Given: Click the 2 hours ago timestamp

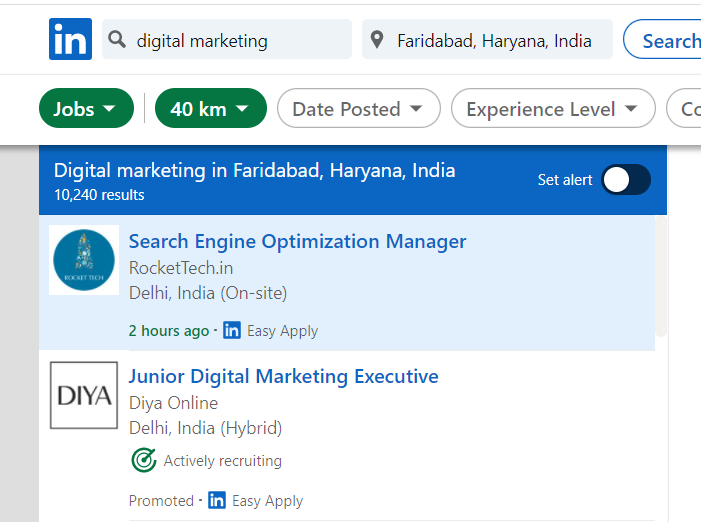Looking at the screenshot, I should [169, 331].
